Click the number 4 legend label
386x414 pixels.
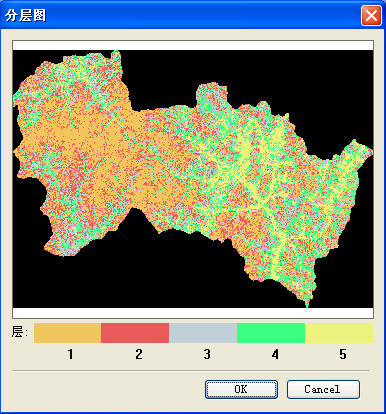[x=275, y=354]
